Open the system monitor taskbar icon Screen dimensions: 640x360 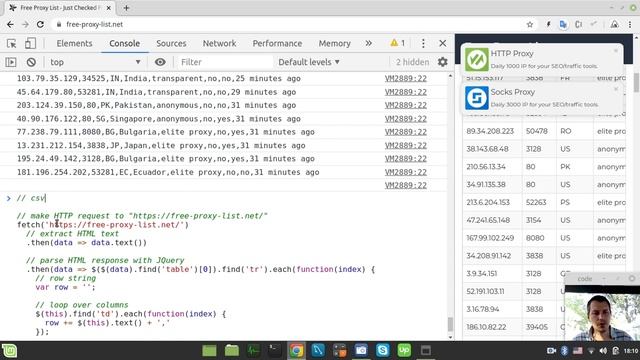pos(253,350)
